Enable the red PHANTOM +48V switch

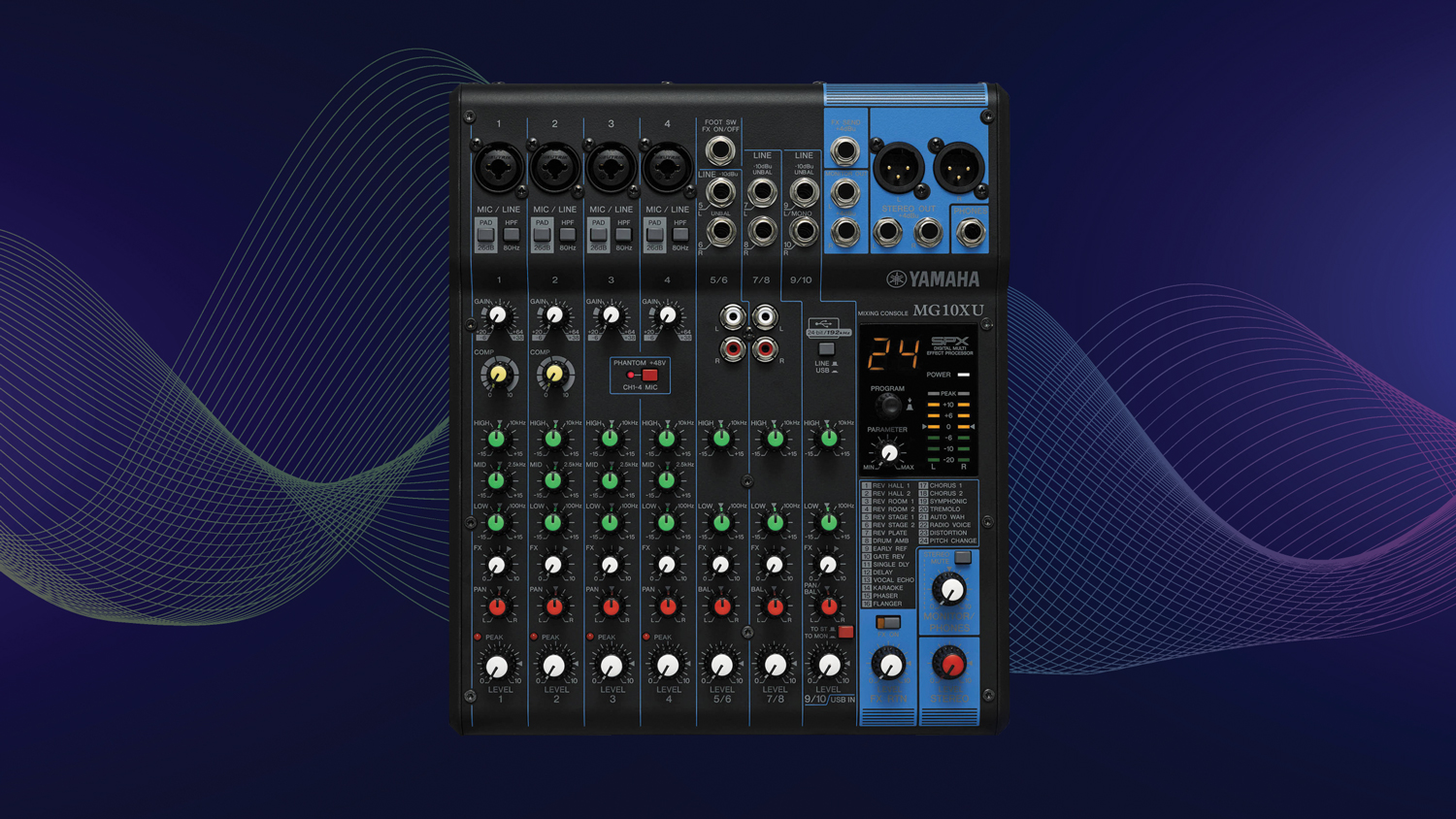[649, 375]
